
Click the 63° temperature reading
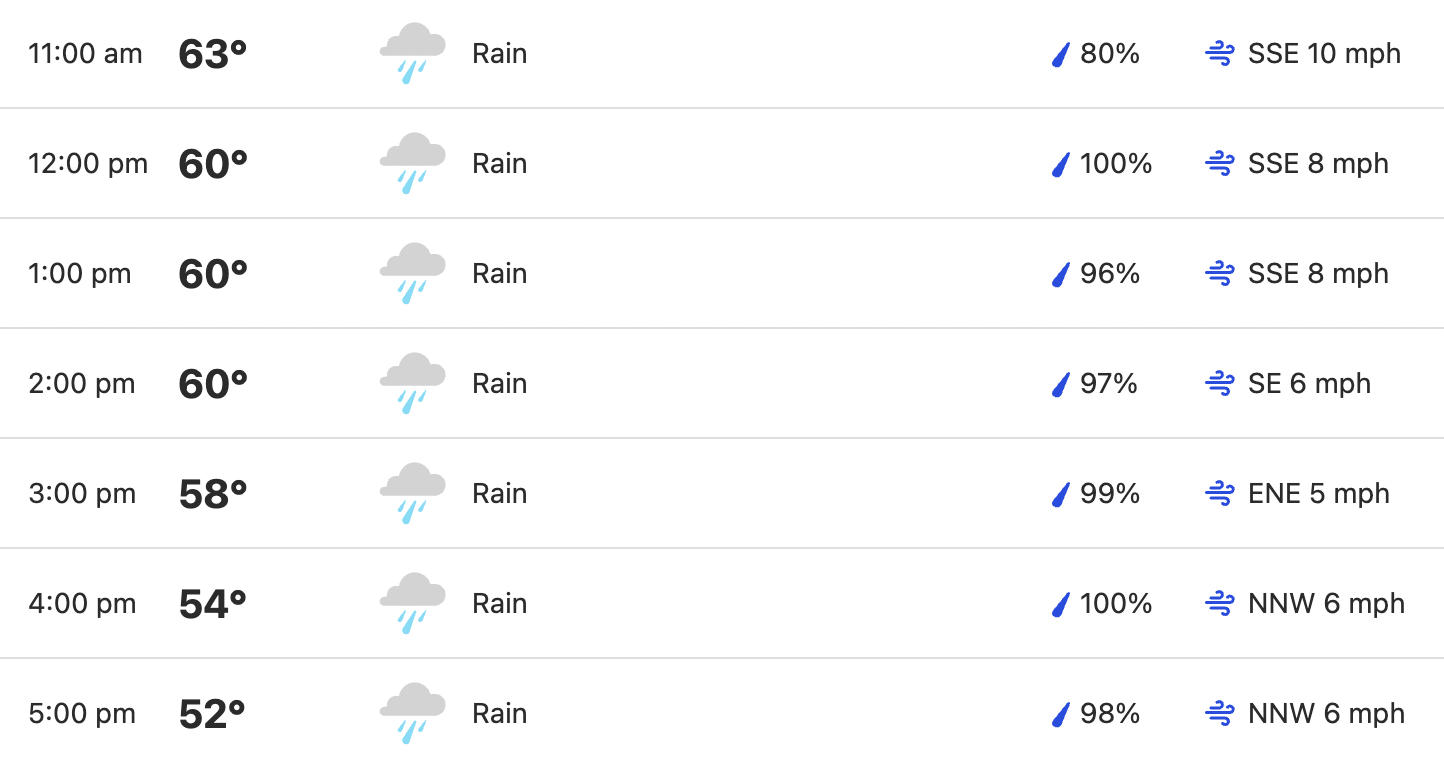click(213, 54)
